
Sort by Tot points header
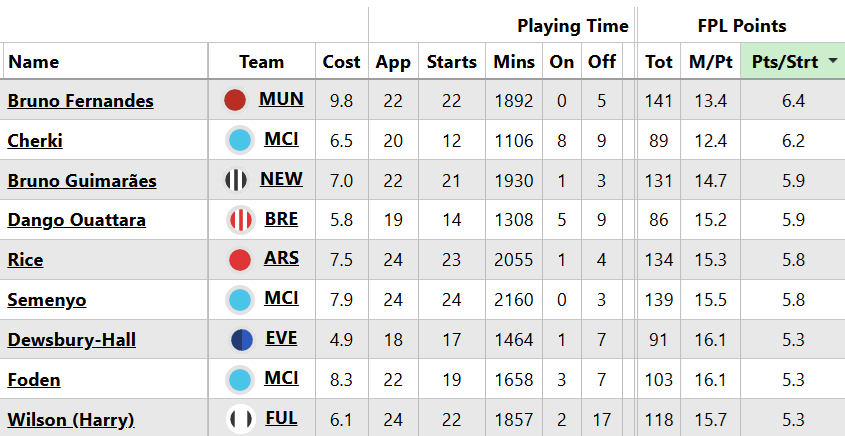[659, 62]
